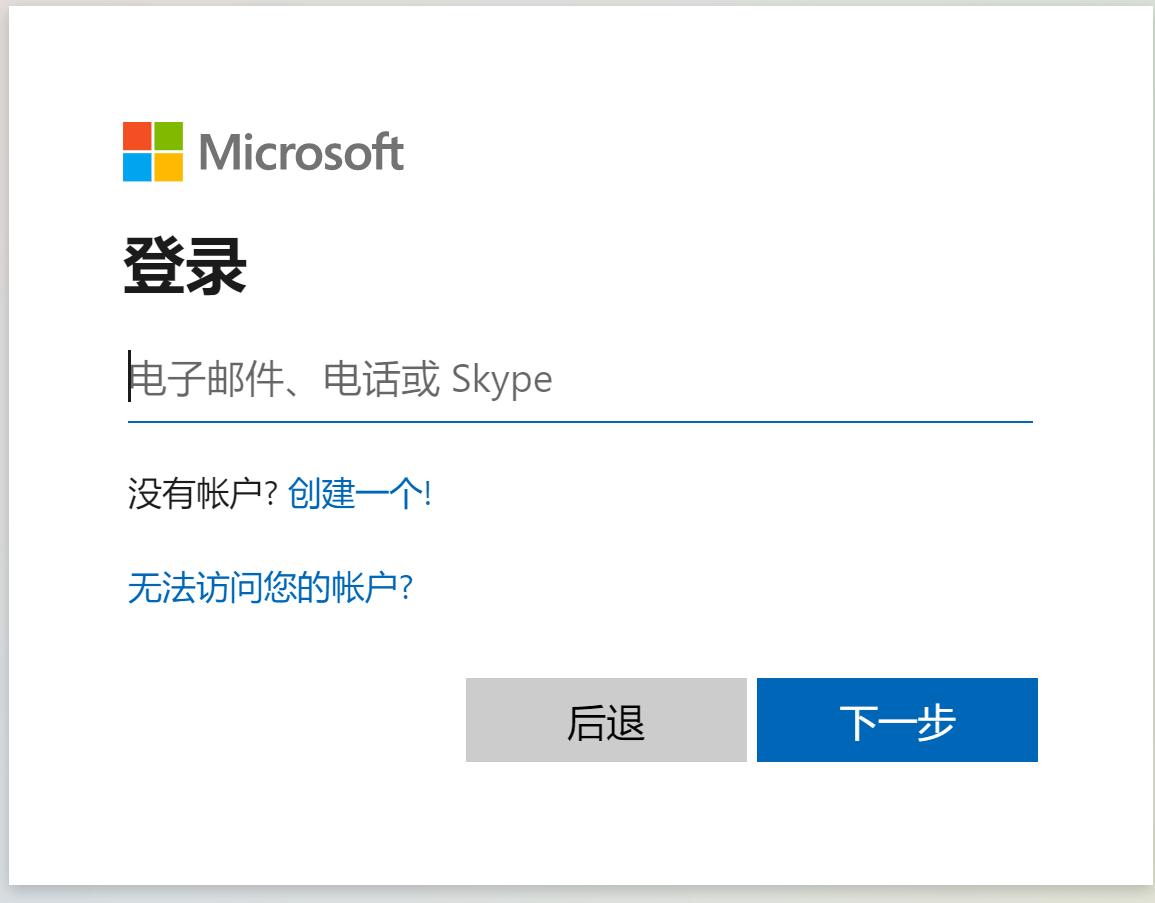
Task: Click the "电子邮件、电话或 Skype" input field
Action: (x=400, y=380)
